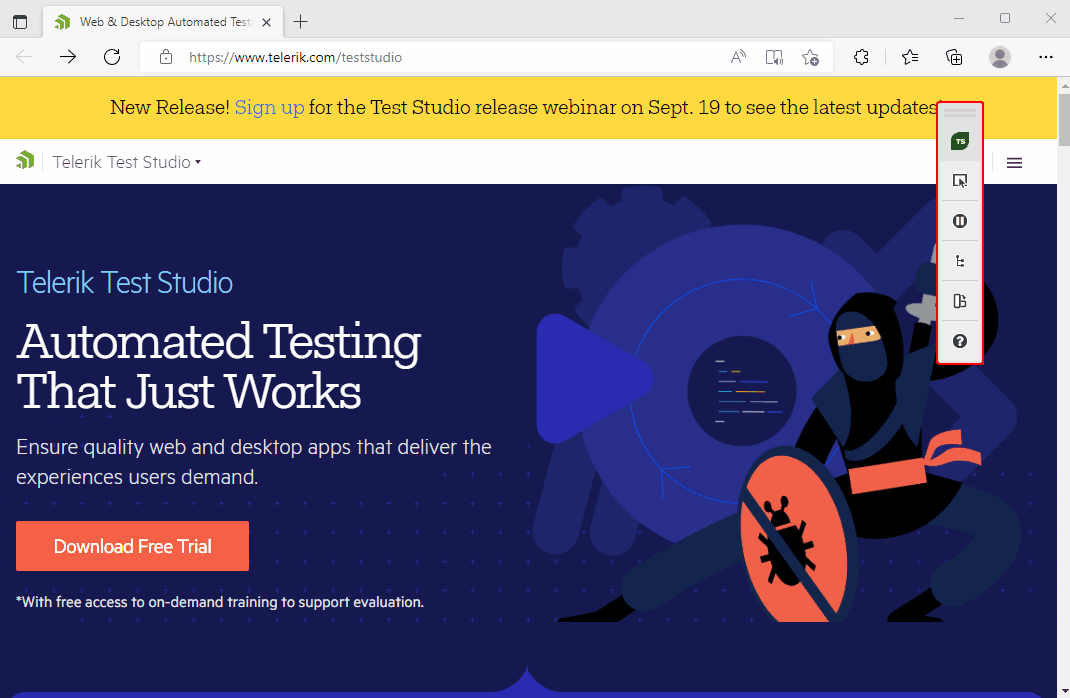Open the DOM explorer tree icon
The image size is (1070, 698).
tap(959, 261)
